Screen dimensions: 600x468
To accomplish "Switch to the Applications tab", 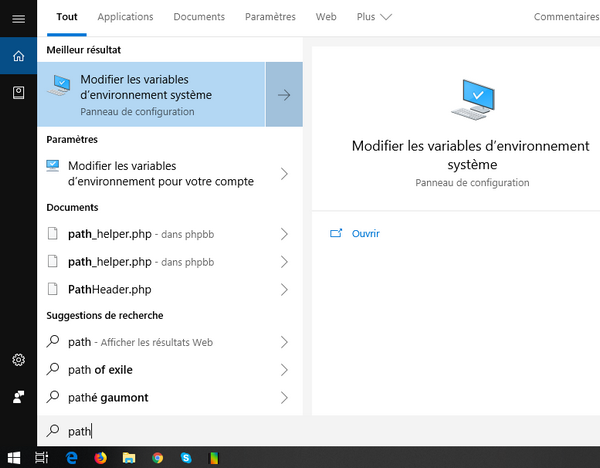I will pyautogui.click(x=125, y=17).
